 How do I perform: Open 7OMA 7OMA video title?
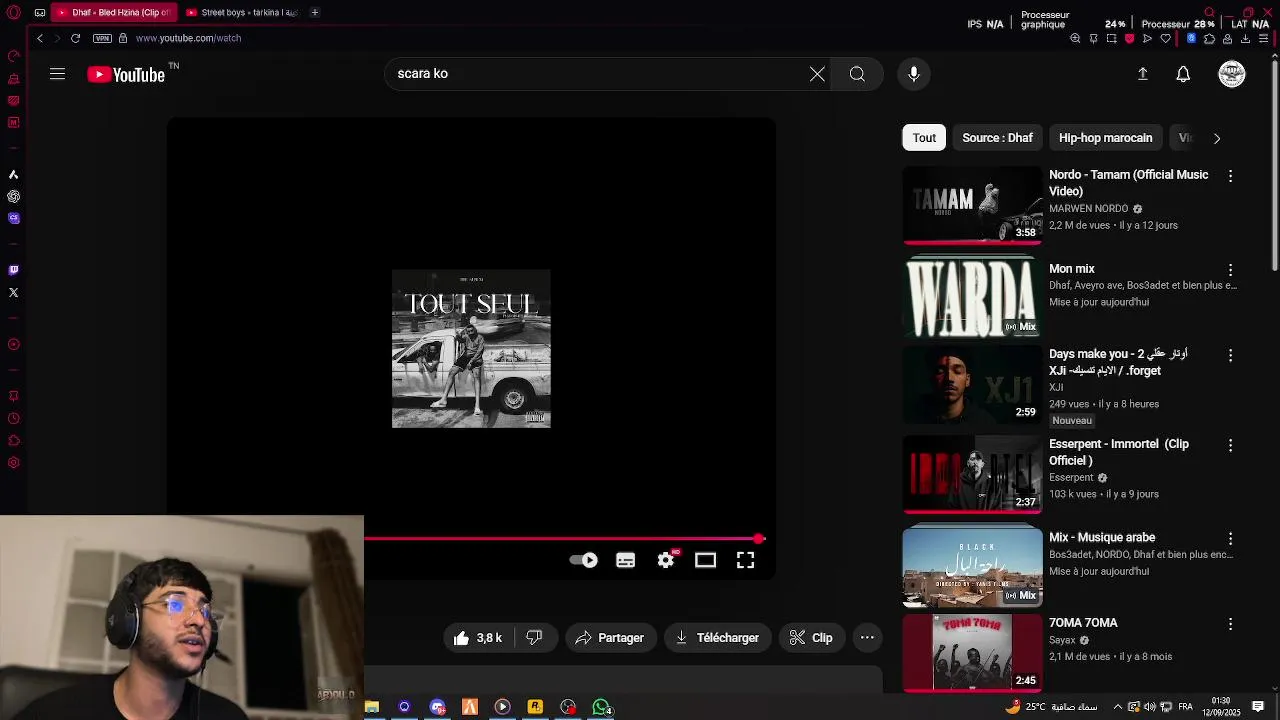click(1083, 623)
